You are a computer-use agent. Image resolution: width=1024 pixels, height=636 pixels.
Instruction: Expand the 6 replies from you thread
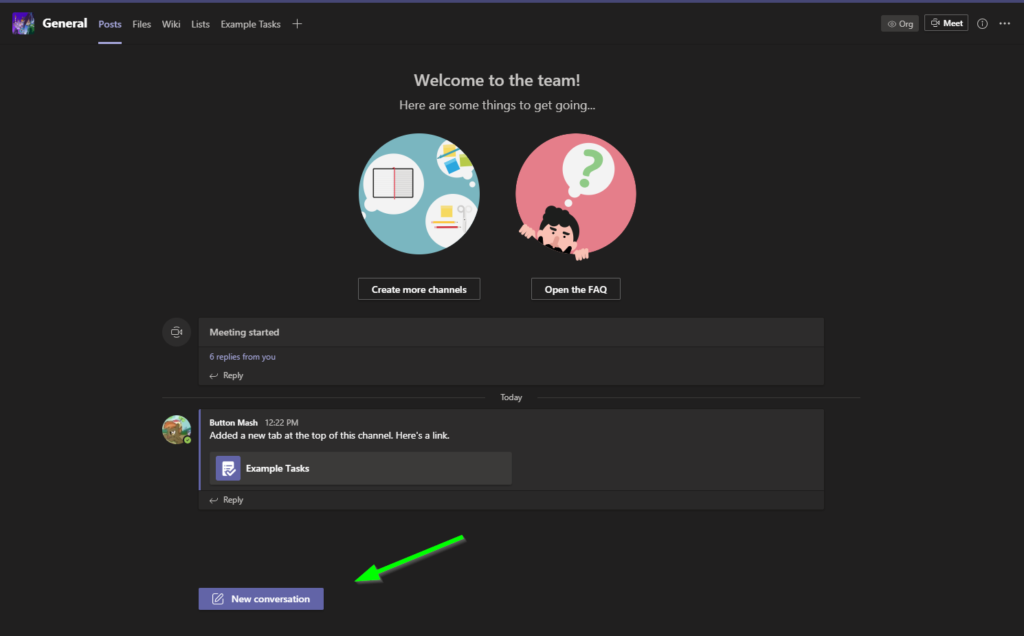pyautogui.click(x=242, y=356)
